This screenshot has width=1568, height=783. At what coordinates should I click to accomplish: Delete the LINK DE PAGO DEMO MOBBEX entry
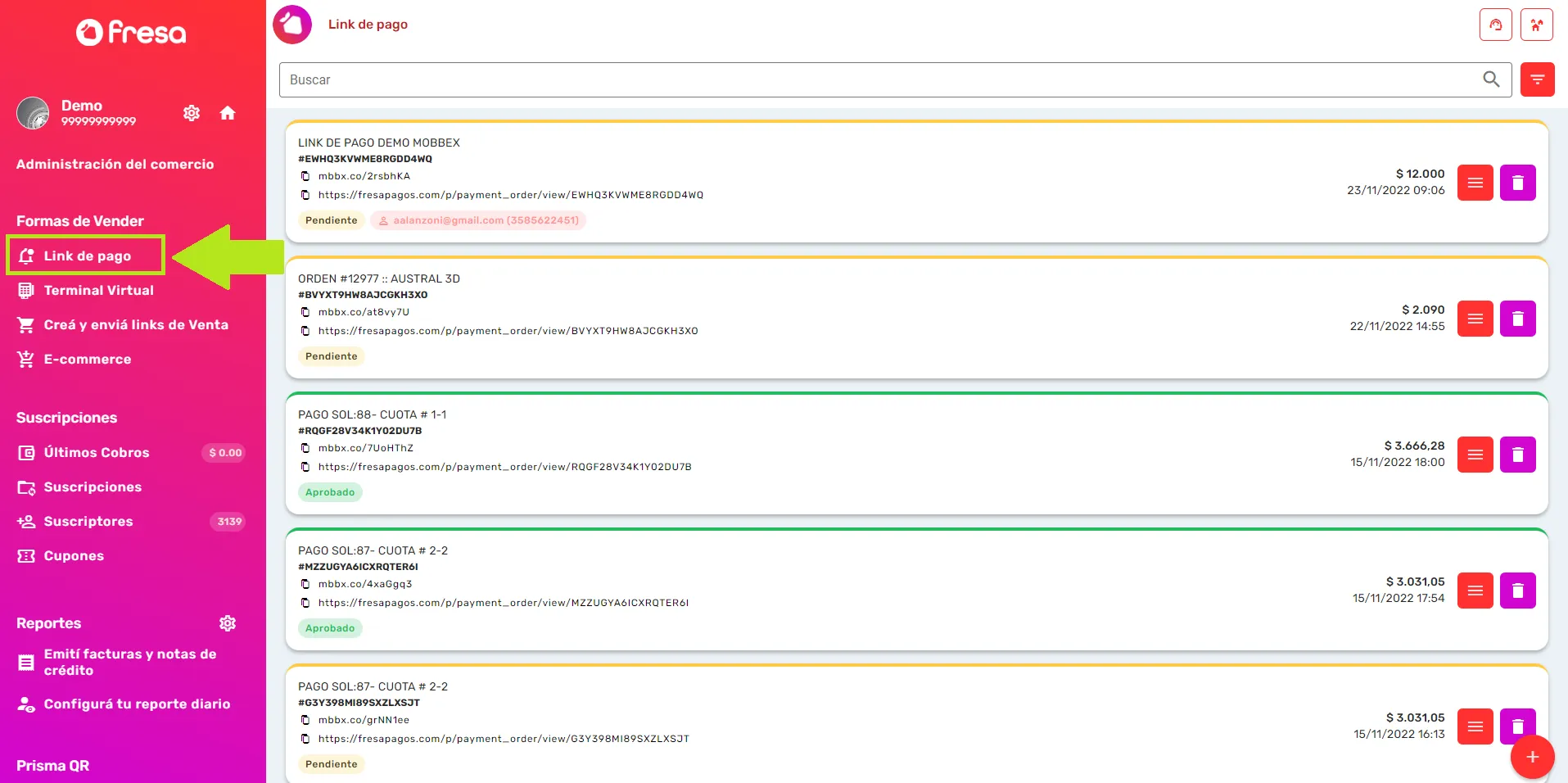coord(1518,183)
